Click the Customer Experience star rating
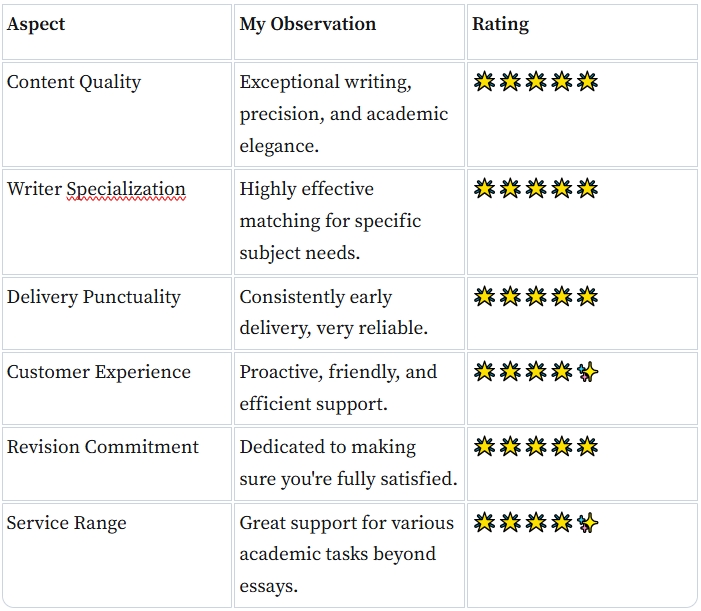This screenshot has height=611, width=701. coord(535,372)
